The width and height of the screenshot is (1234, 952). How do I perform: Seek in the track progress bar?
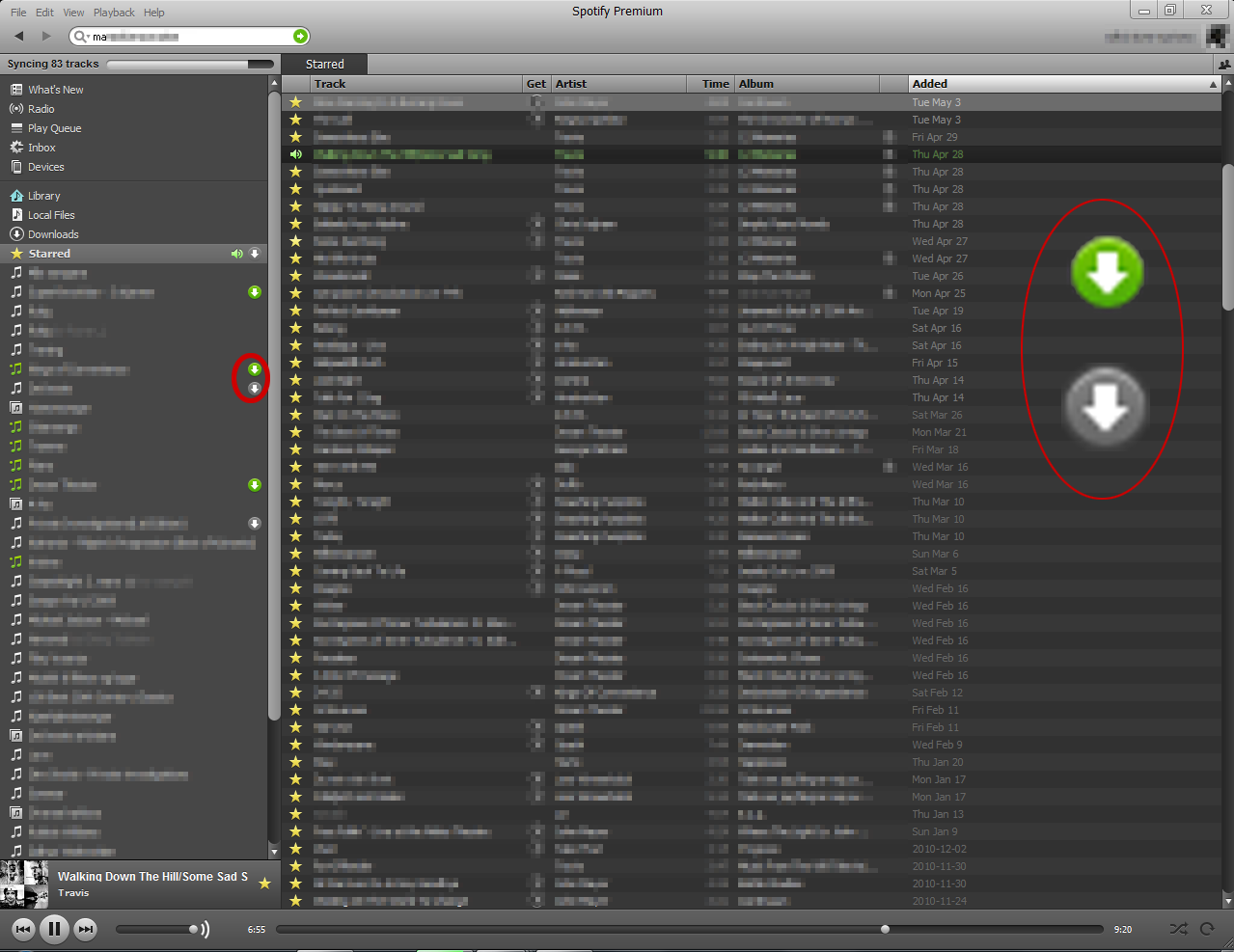[x=689, y=930]
